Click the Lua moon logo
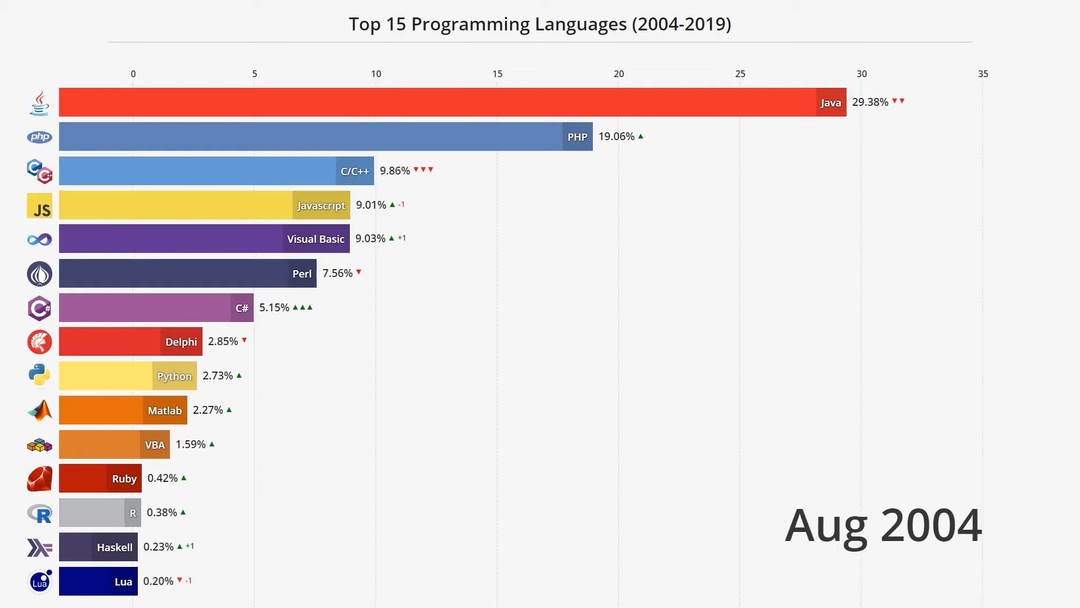This screenshot has height=608, width=1080. [39, 581]
